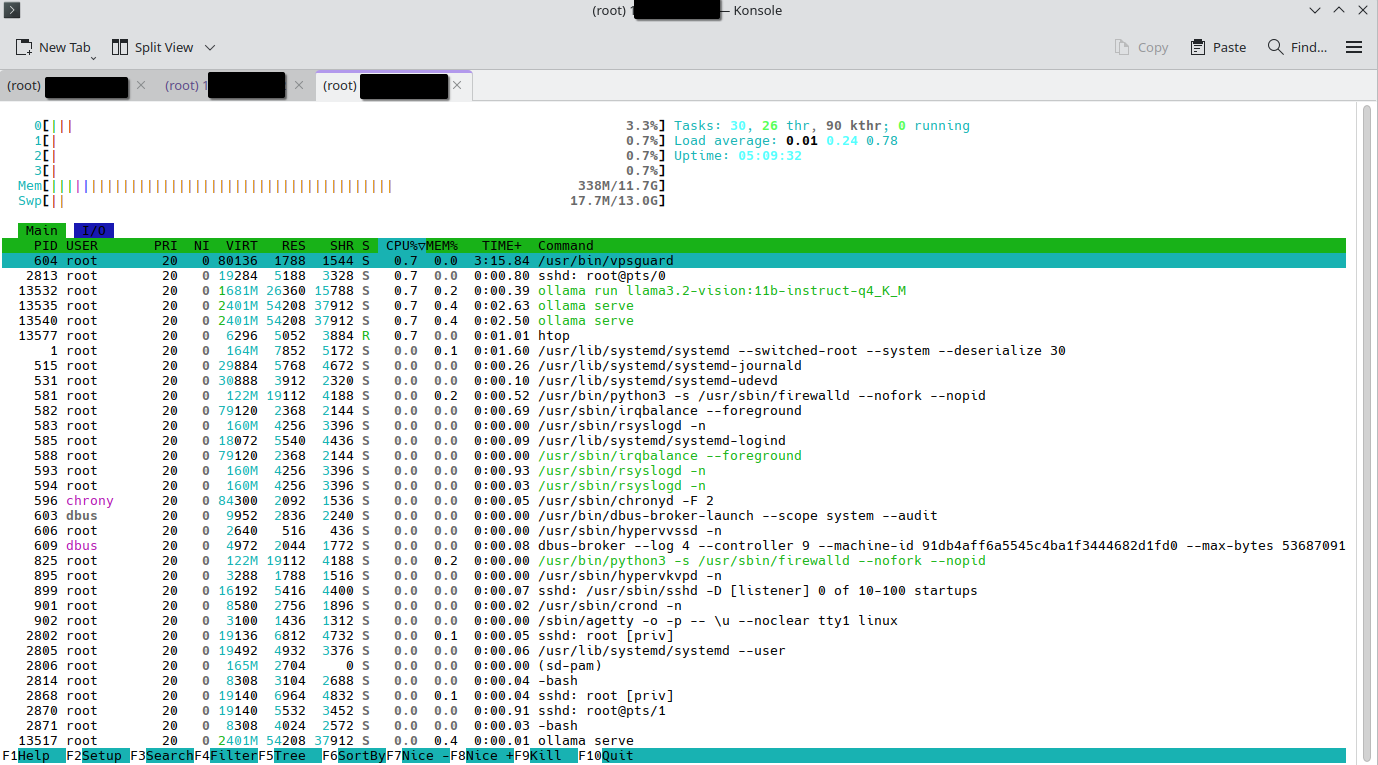Click the Swp usage meter bar
Image resolution: width=1378 pixels, height=765 pixels.
click(x=342, y=201)
